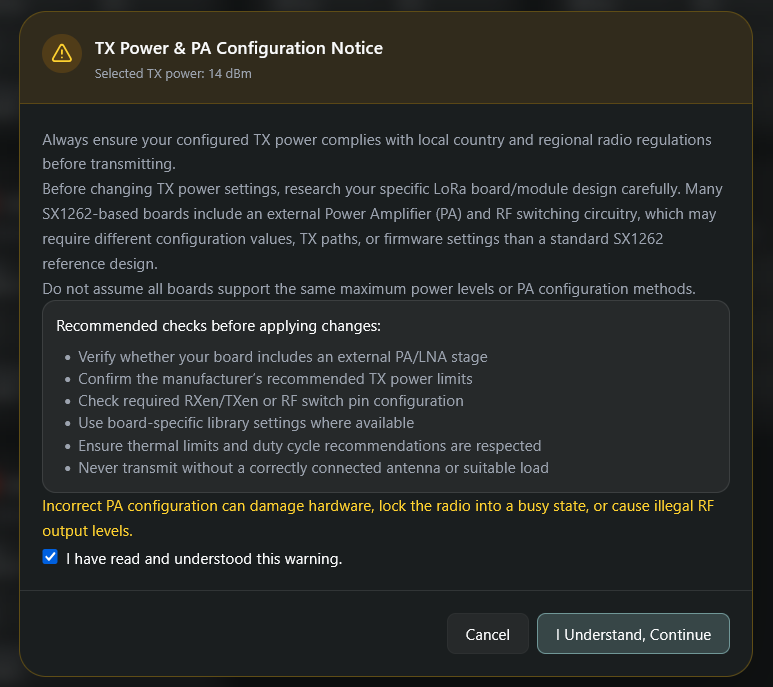Click the 'I have read and understood this warning.' label
The height and width of the screenshot is (687, 773).
click(x=204, y=559)
